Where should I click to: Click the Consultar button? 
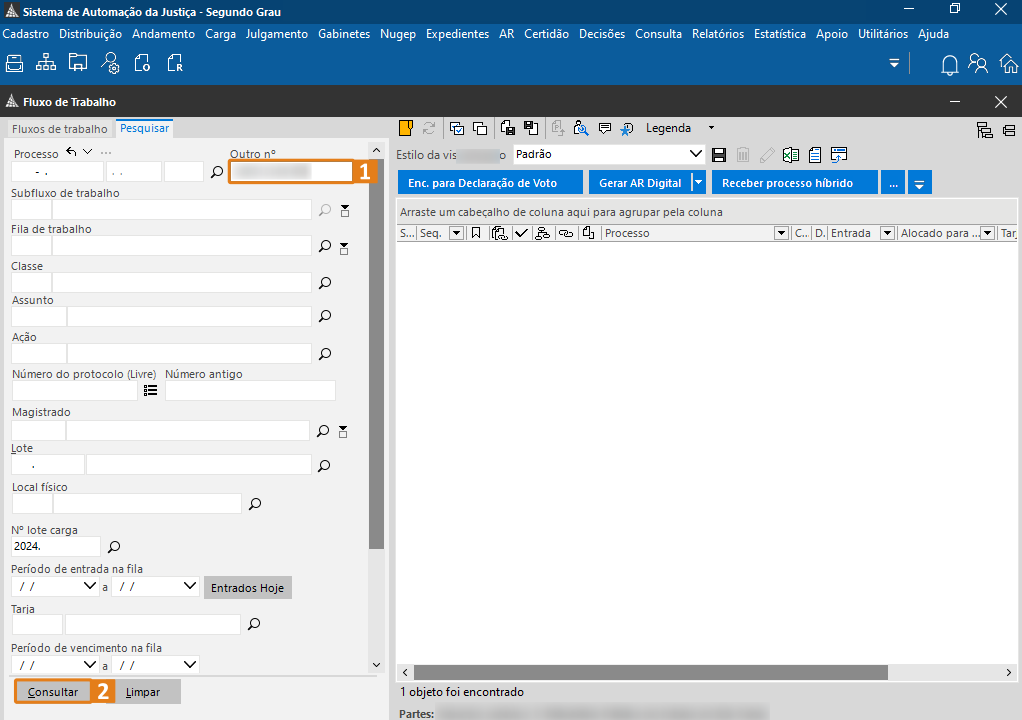[x=53, y=692]
